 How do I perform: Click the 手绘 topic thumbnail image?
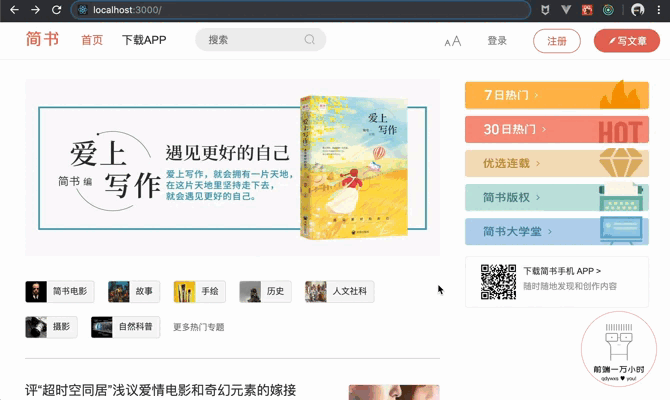click(185, 291)
